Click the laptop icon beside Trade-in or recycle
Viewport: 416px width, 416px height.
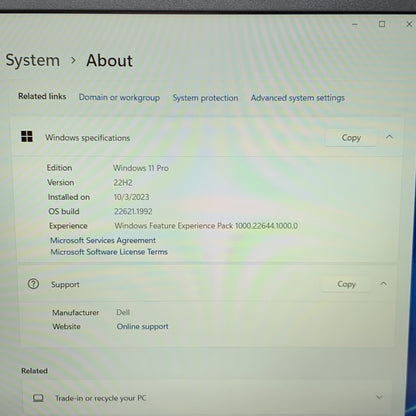38,398
